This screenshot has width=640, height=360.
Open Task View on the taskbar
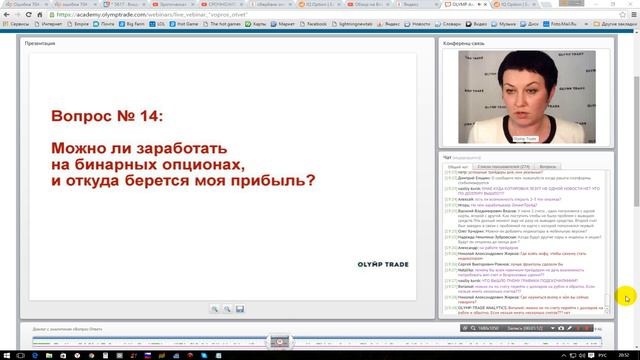20,356
